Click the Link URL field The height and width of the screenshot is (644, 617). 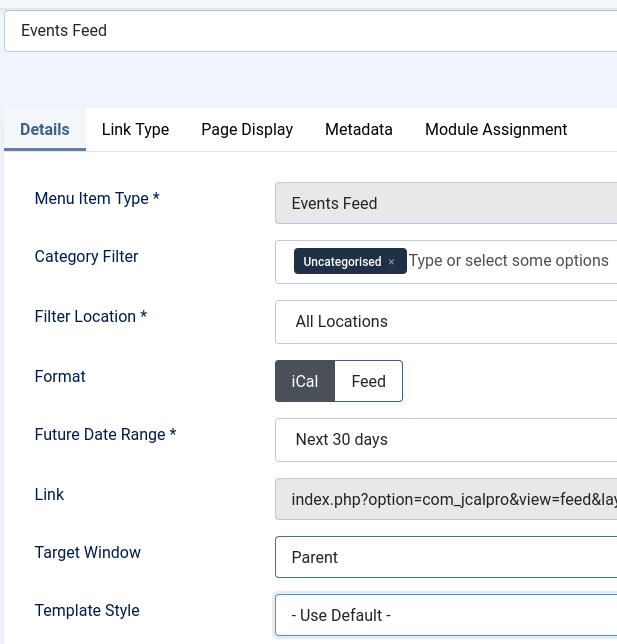pyautogui.click(x=446, y=499)
